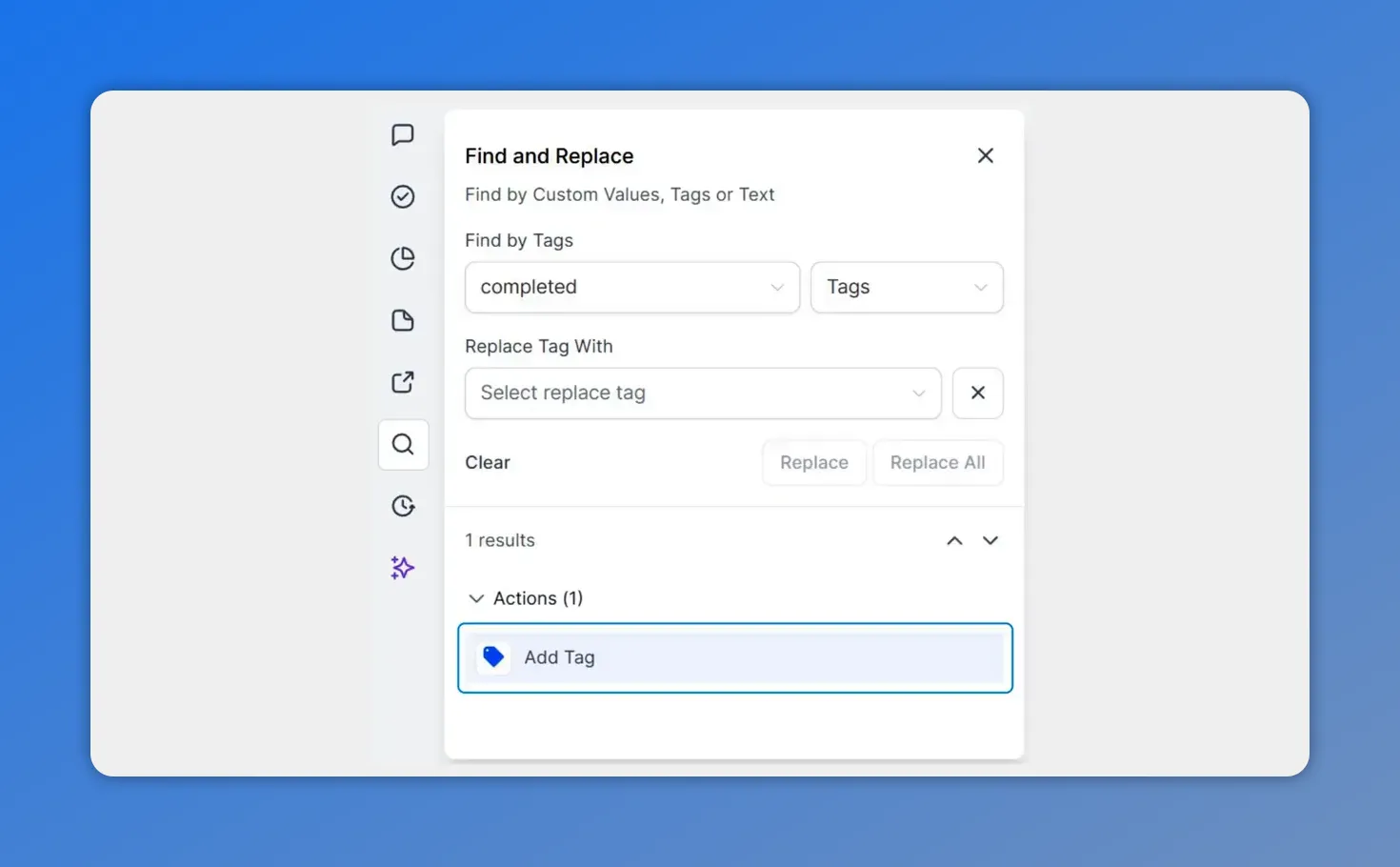
Task: Close the Find and Replace panel
Action: [985, 155]
